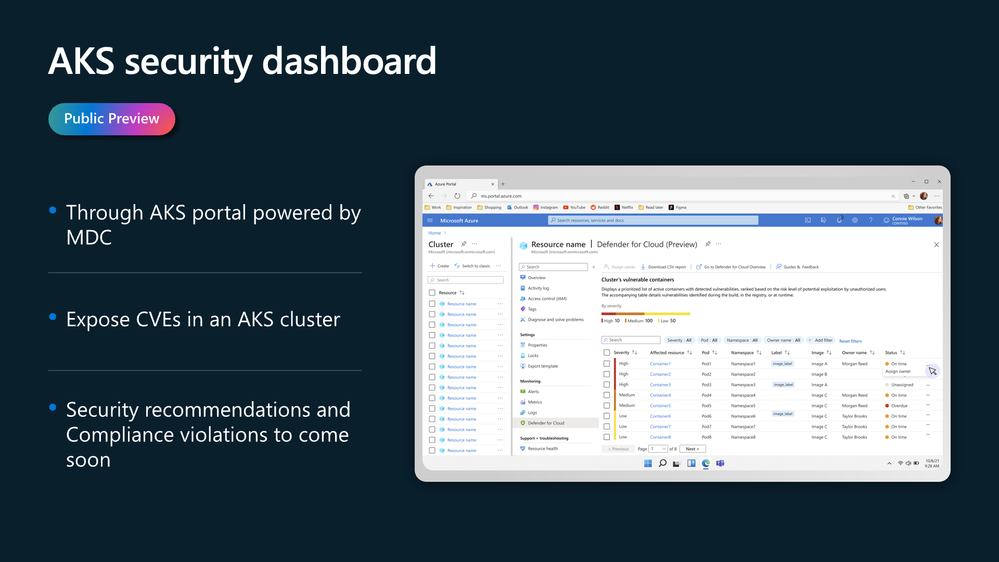Image resolution: width=999 pixels, height=562 pixels.
Task: Open Microsoft Edge in the taskbar
Action: point(706,463)
